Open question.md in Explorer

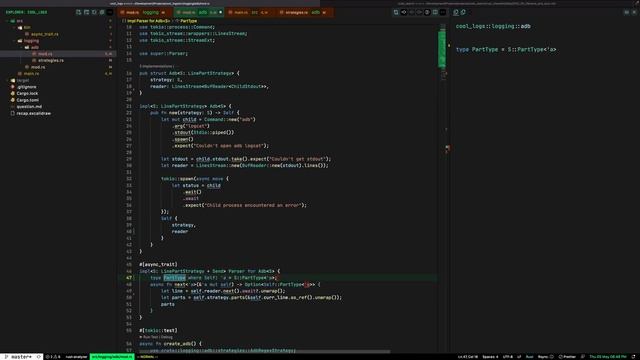pos(29,107)
